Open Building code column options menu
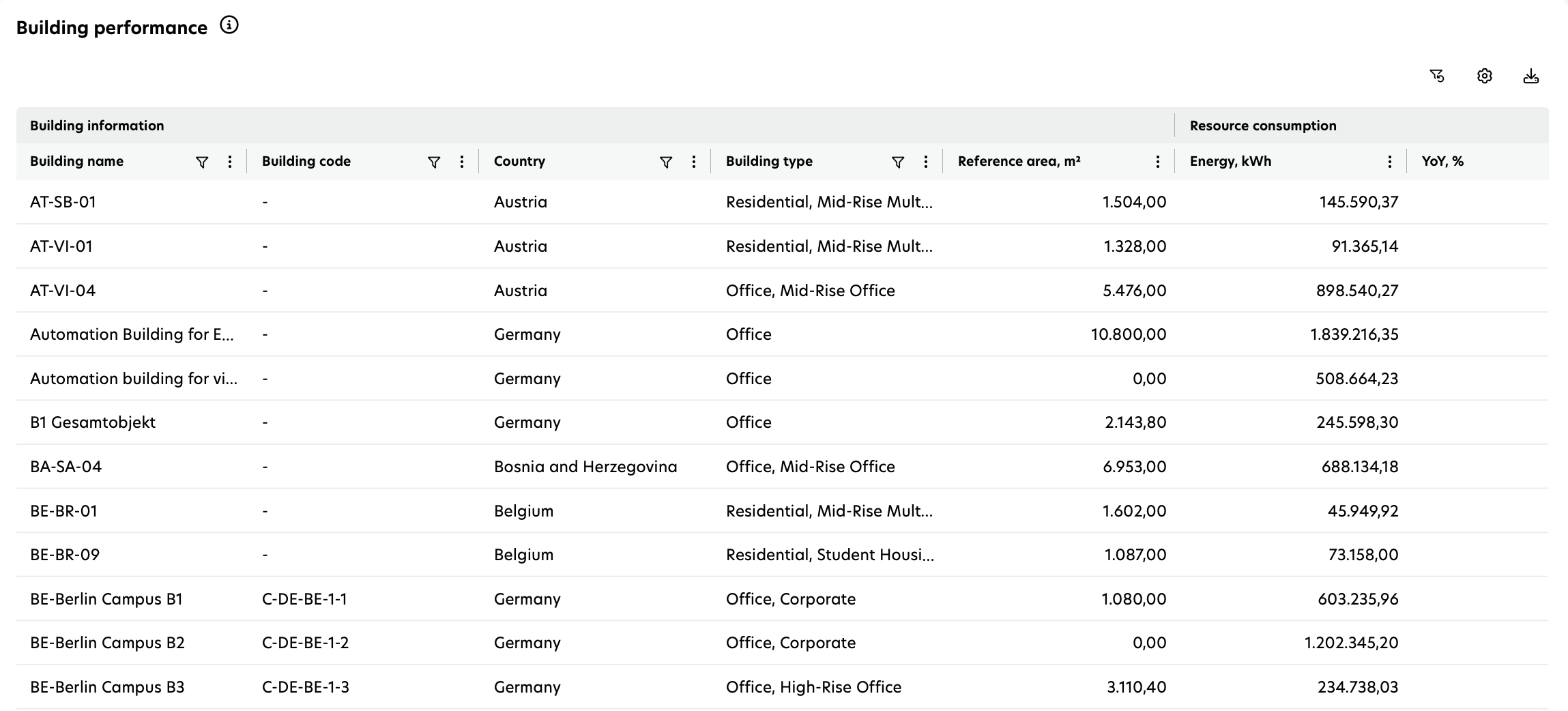This screenshot has width=1568, height=711. tap(462, 162)
